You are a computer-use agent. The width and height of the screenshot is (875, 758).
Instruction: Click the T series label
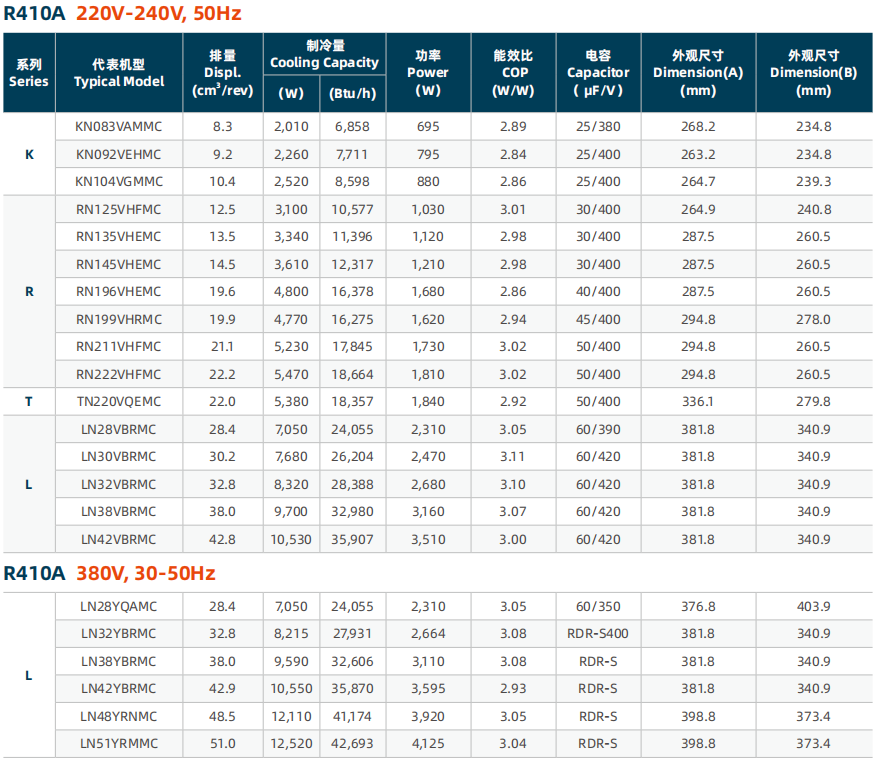click(x=29, y=402)
